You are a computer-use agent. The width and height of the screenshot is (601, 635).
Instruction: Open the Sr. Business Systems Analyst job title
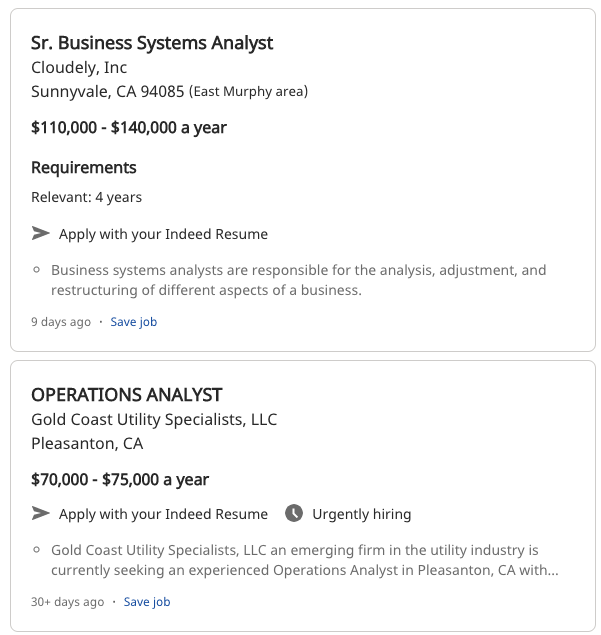[151, 43]
